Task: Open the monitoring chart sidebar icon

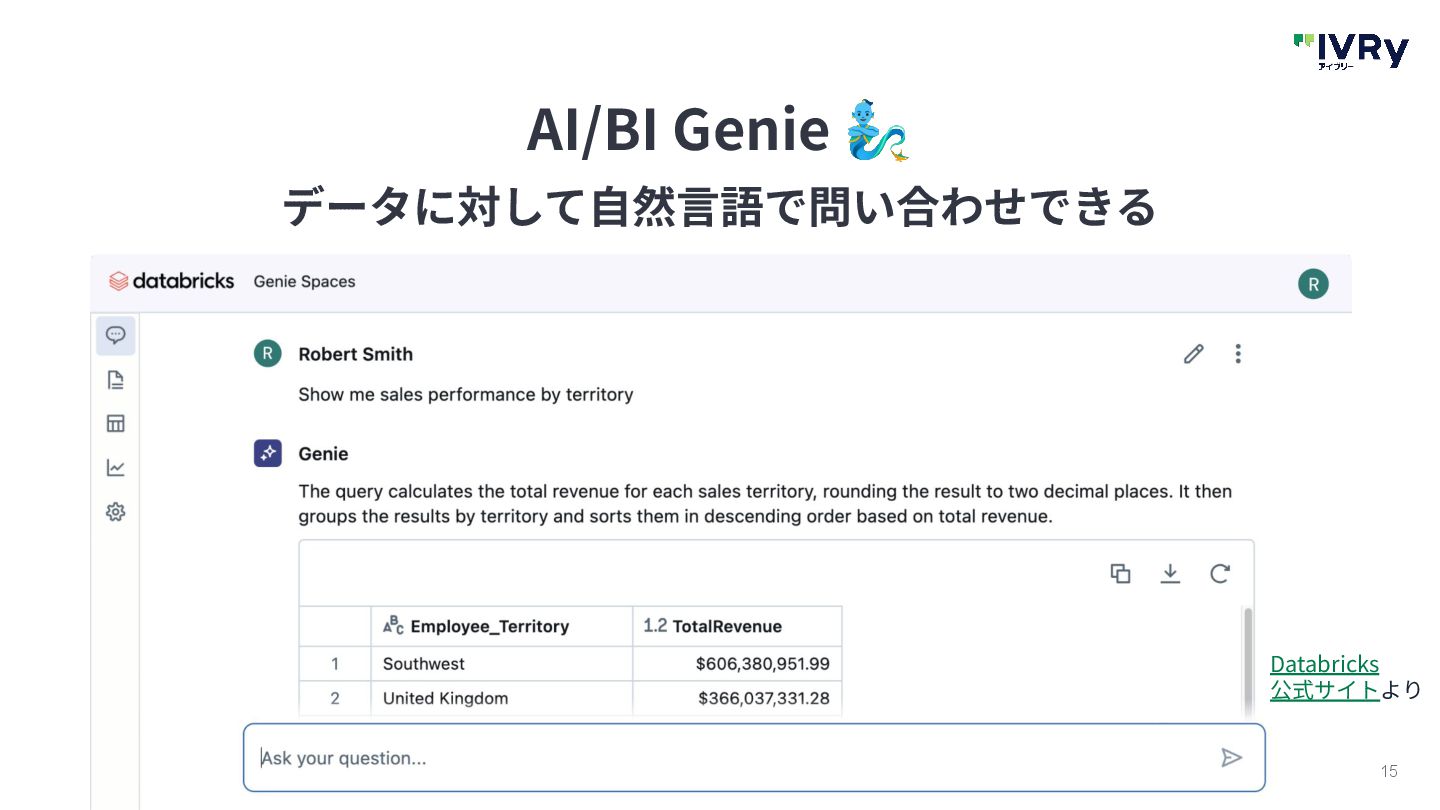Action: [115, 467]
